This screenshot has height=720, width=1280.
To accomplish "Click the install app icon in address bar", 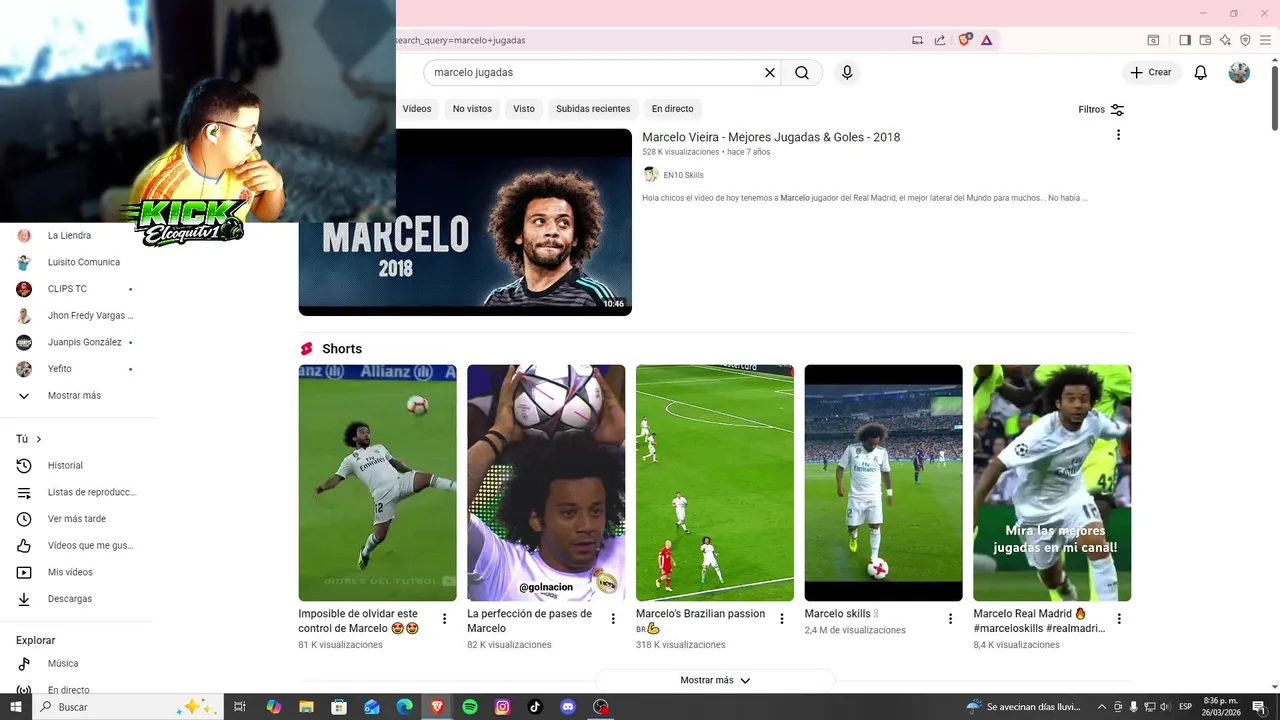I will (917, 40).
